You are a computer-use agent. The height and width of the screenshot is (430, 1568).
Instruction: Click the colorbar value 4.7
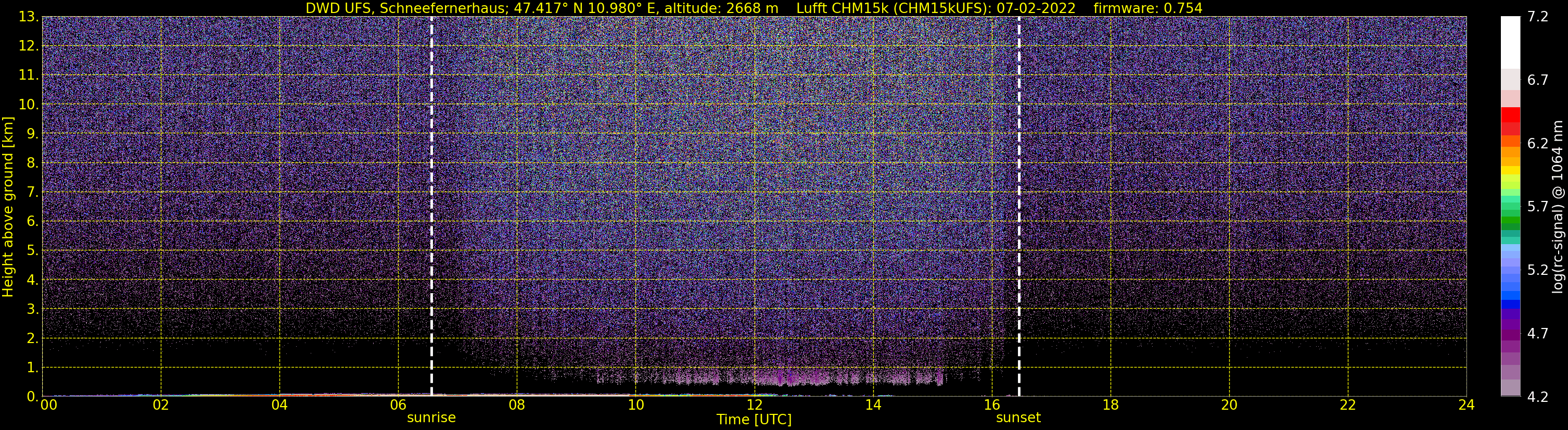1538,334
